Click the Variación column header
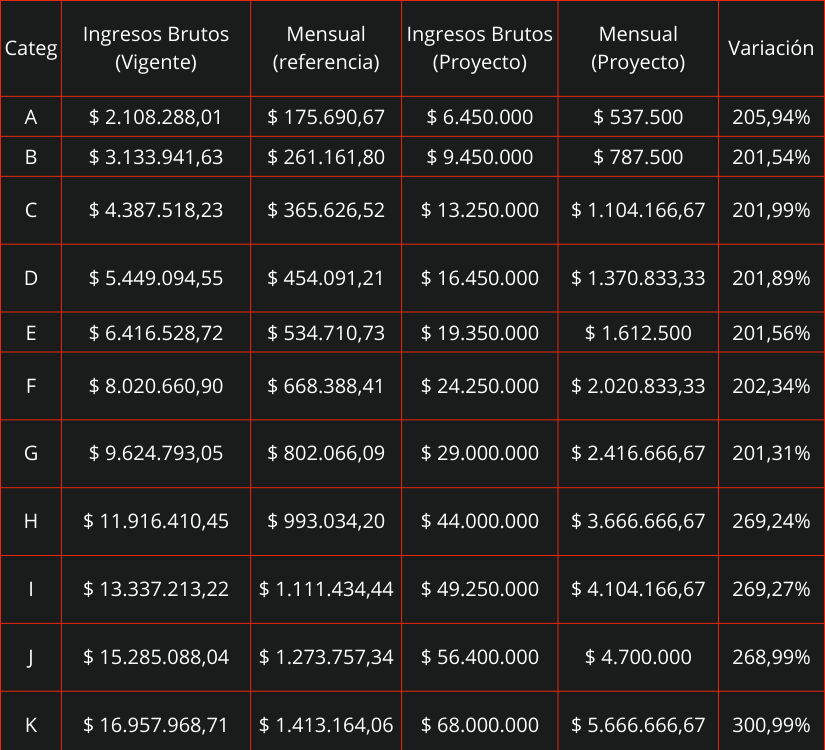Viewport: 825px width, 750px height. pos(771,48)
